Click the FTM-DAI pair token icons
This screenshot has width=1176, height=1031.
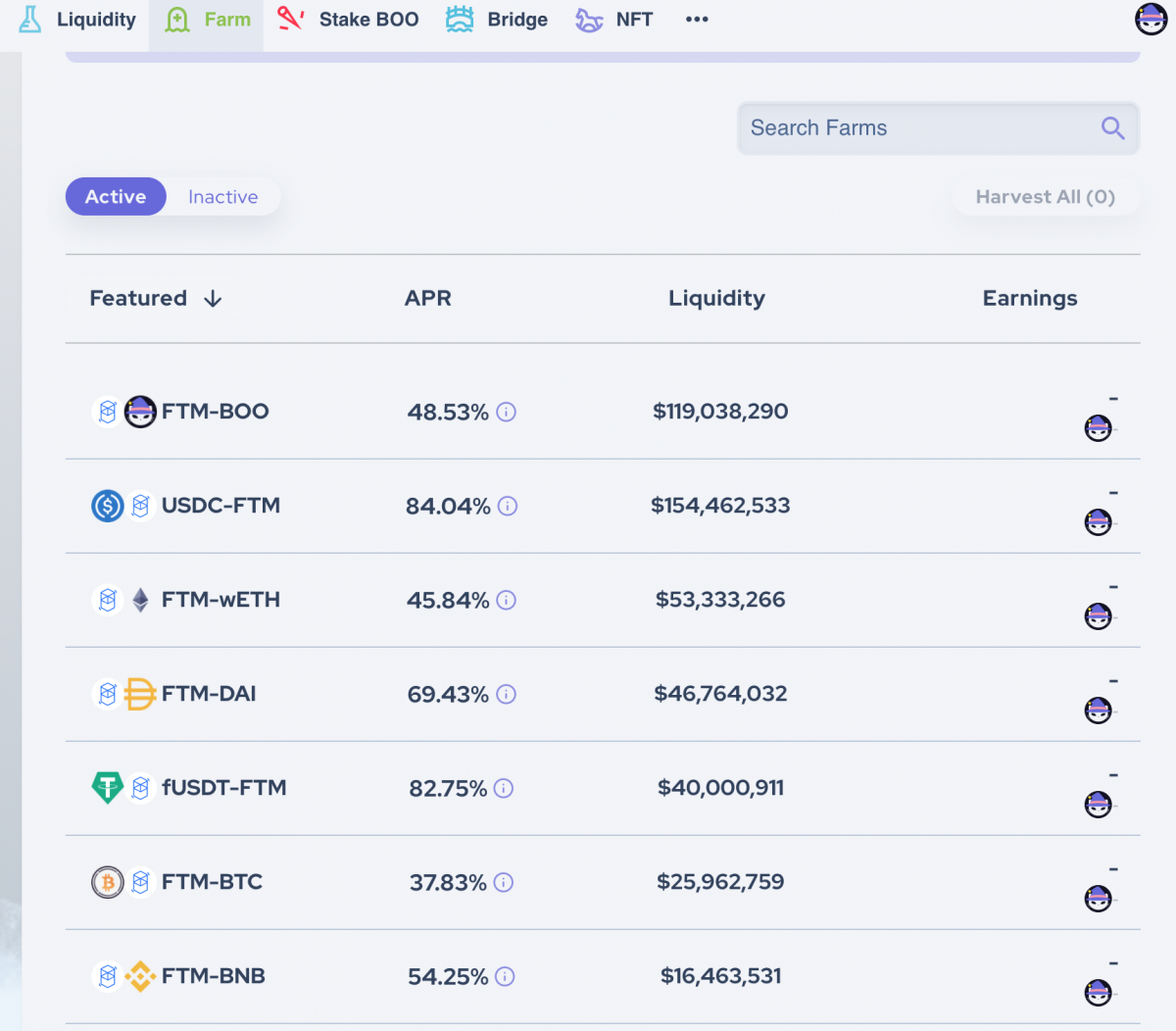(x=123, y=694)
